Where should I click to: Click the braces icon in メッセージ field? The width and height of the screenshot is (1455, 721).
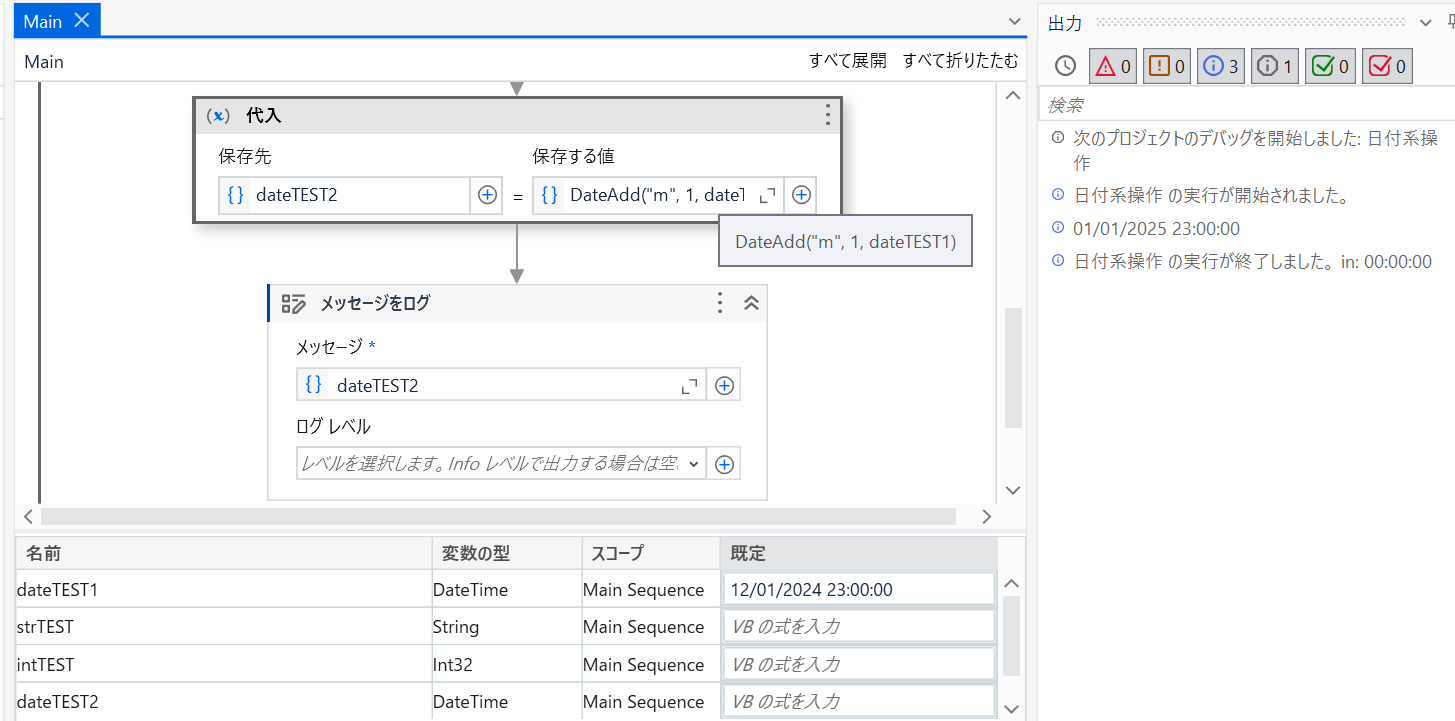pyautogui.click(x=314, y=385)
